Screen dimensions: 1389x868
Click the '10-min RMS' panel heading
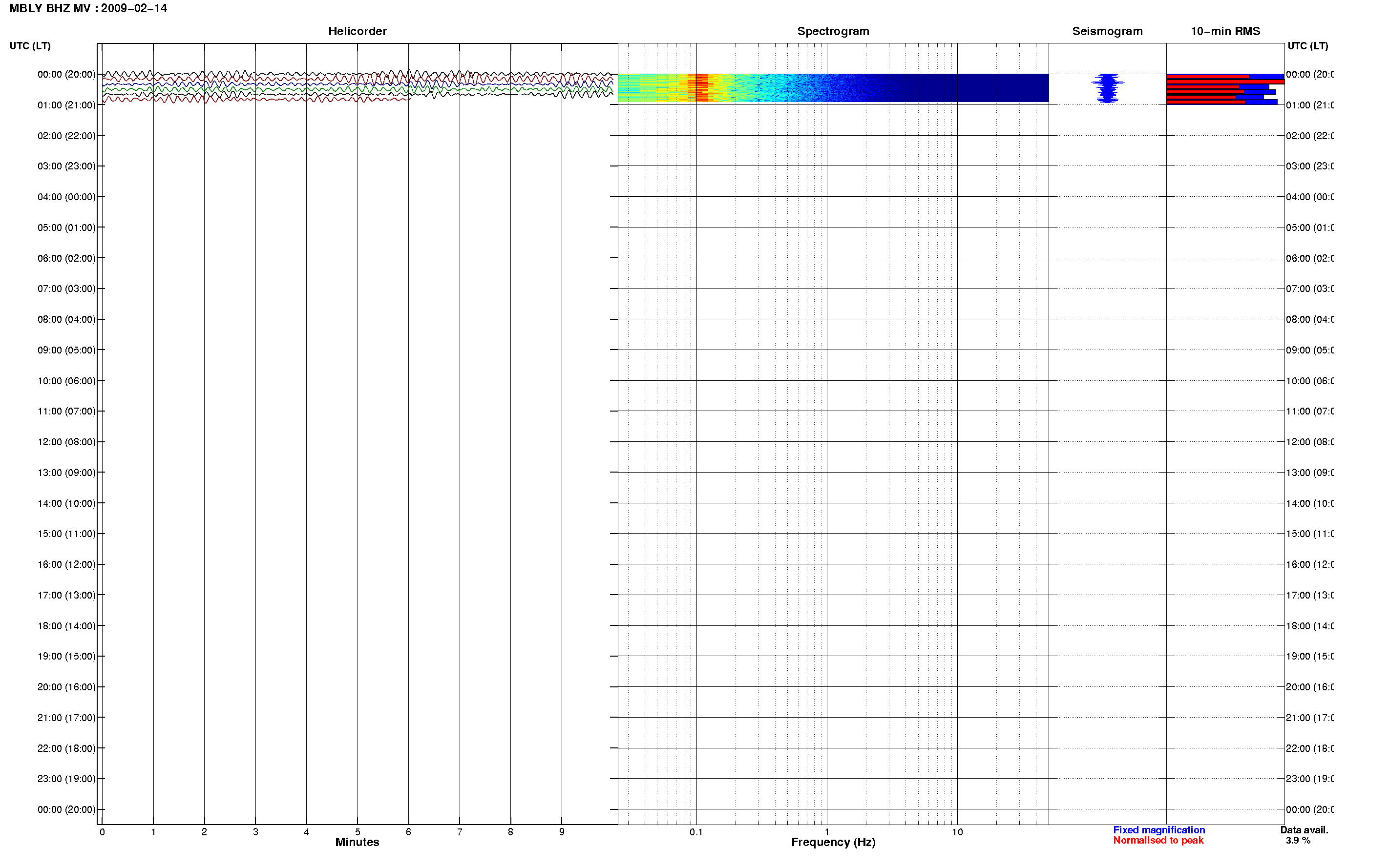pyautogui.click(x=1225, y=32)
